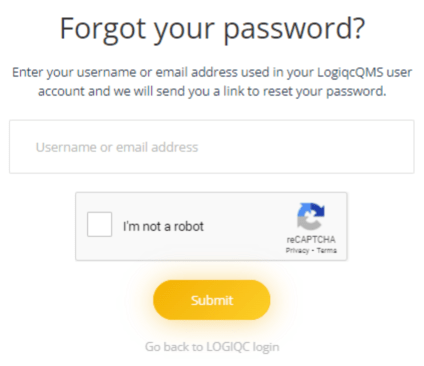424x366 pixels.
Task: Click the word "Submit" on the yellow button
Action: [212, 300]
